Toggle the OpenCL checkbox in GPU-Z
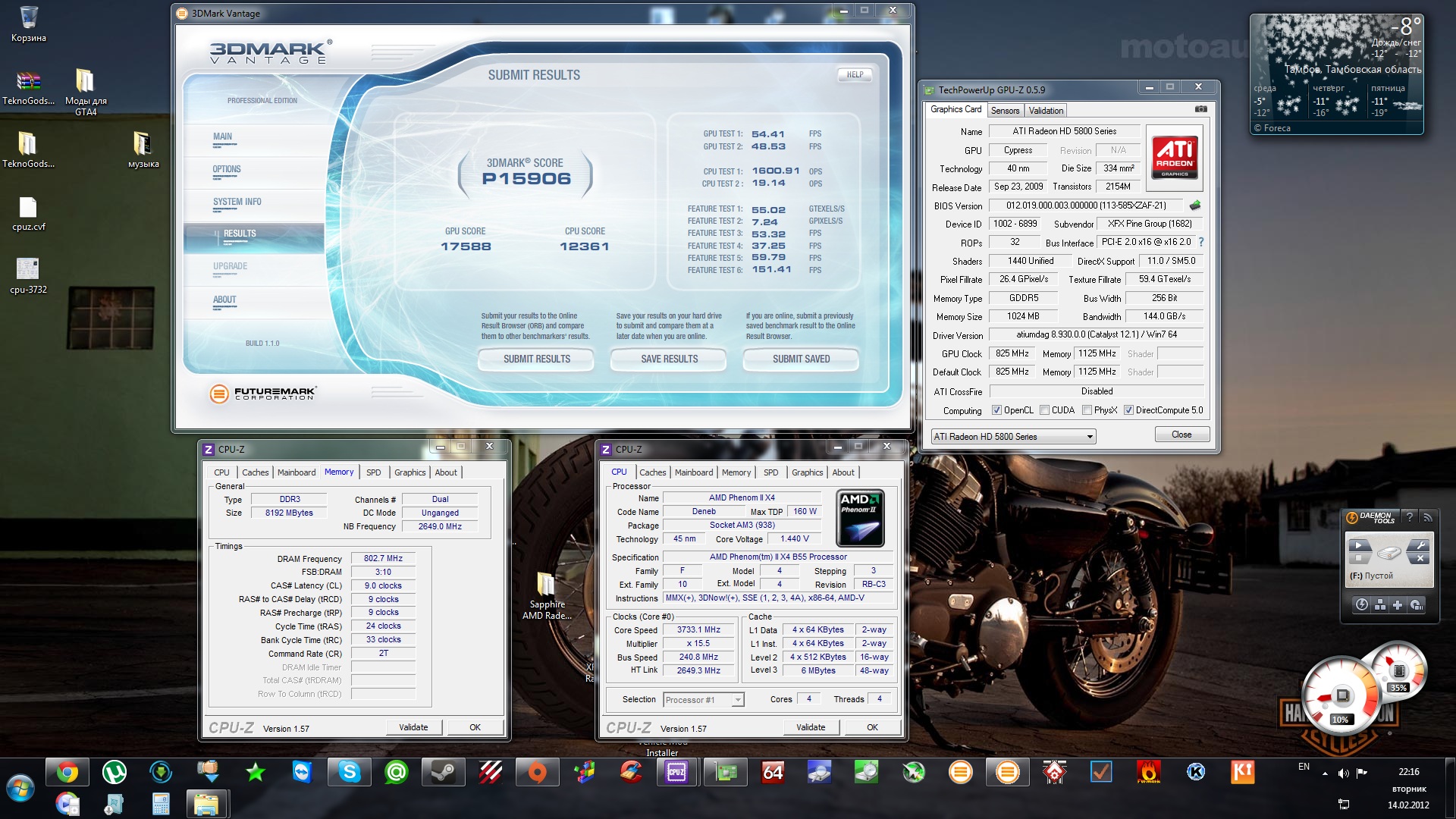The width and height of the screenshot is (1456, 819). pyautogui.click(x=996, y=410)
